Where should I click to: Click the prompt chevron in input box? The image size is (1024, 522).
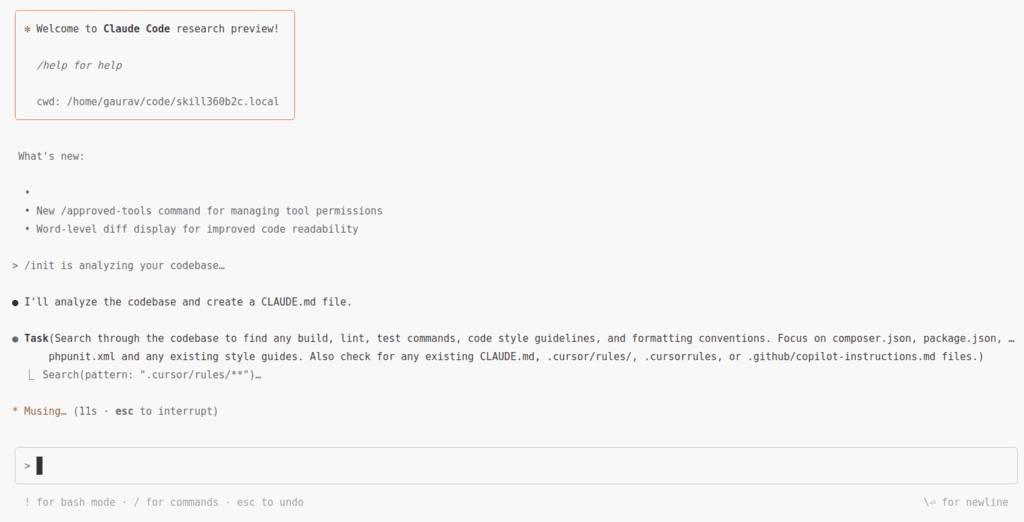27,466
